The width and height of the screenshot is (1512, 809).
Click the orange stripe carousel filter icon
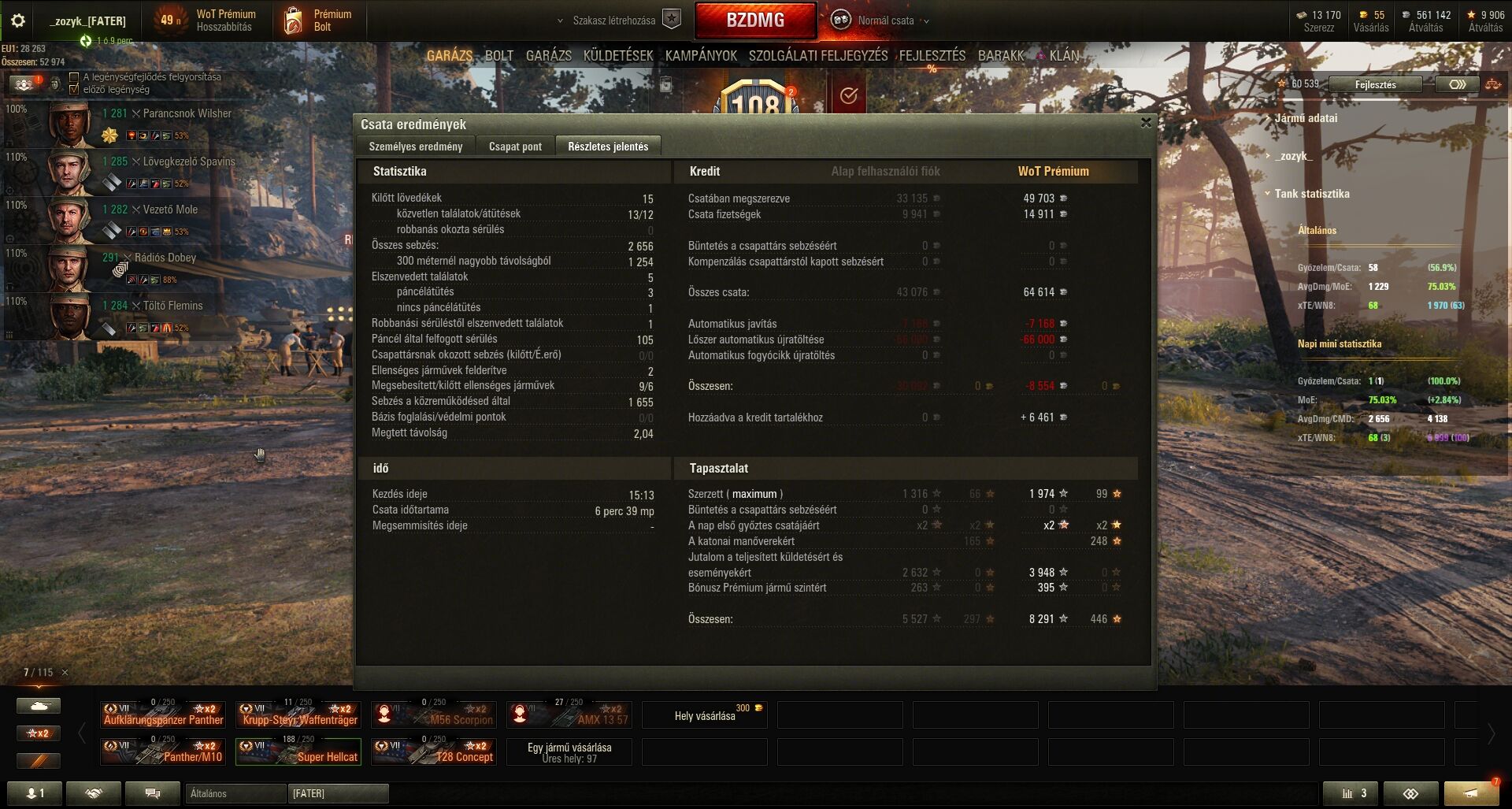pyautogui.click(x=39, y=760)
